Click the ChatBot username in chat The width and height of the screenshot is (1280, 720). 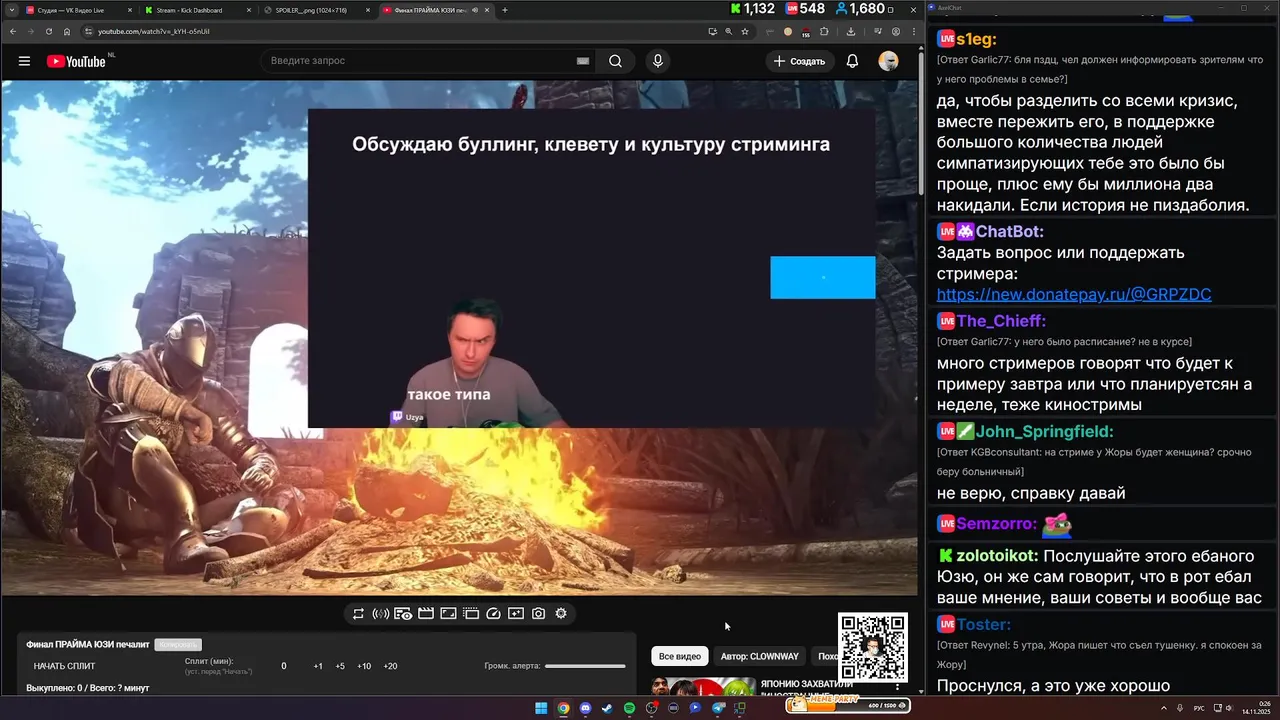(x=1010, y=232)
